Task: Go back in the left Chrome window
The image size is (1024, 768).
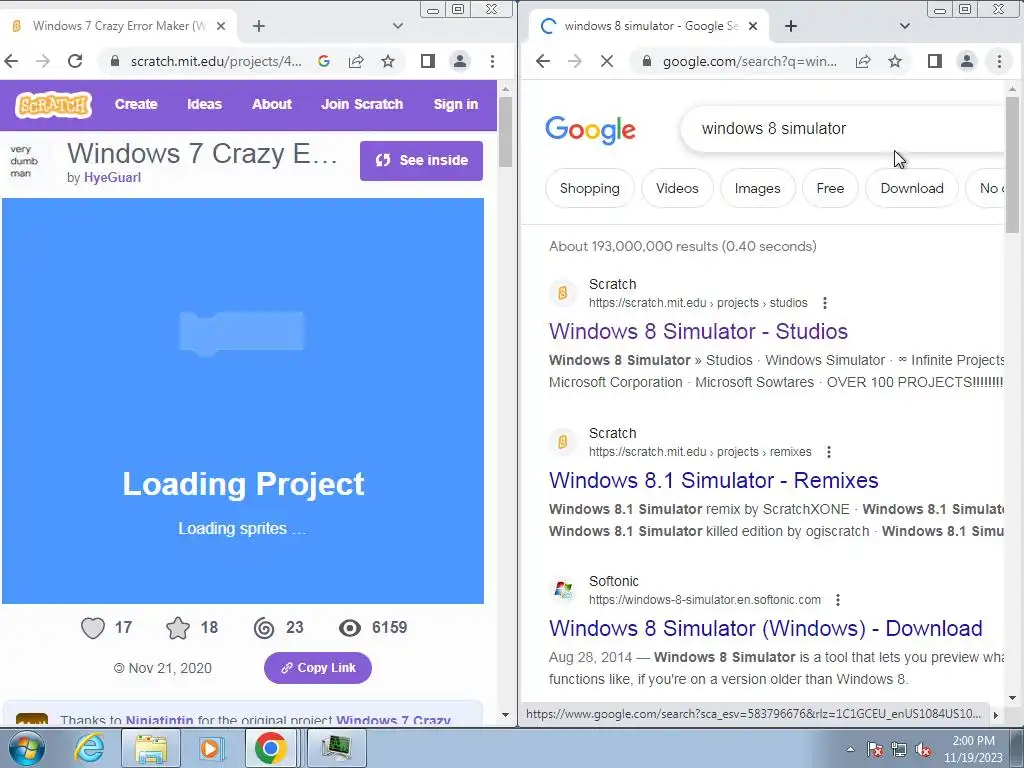Action: click(x=11, y=61)
